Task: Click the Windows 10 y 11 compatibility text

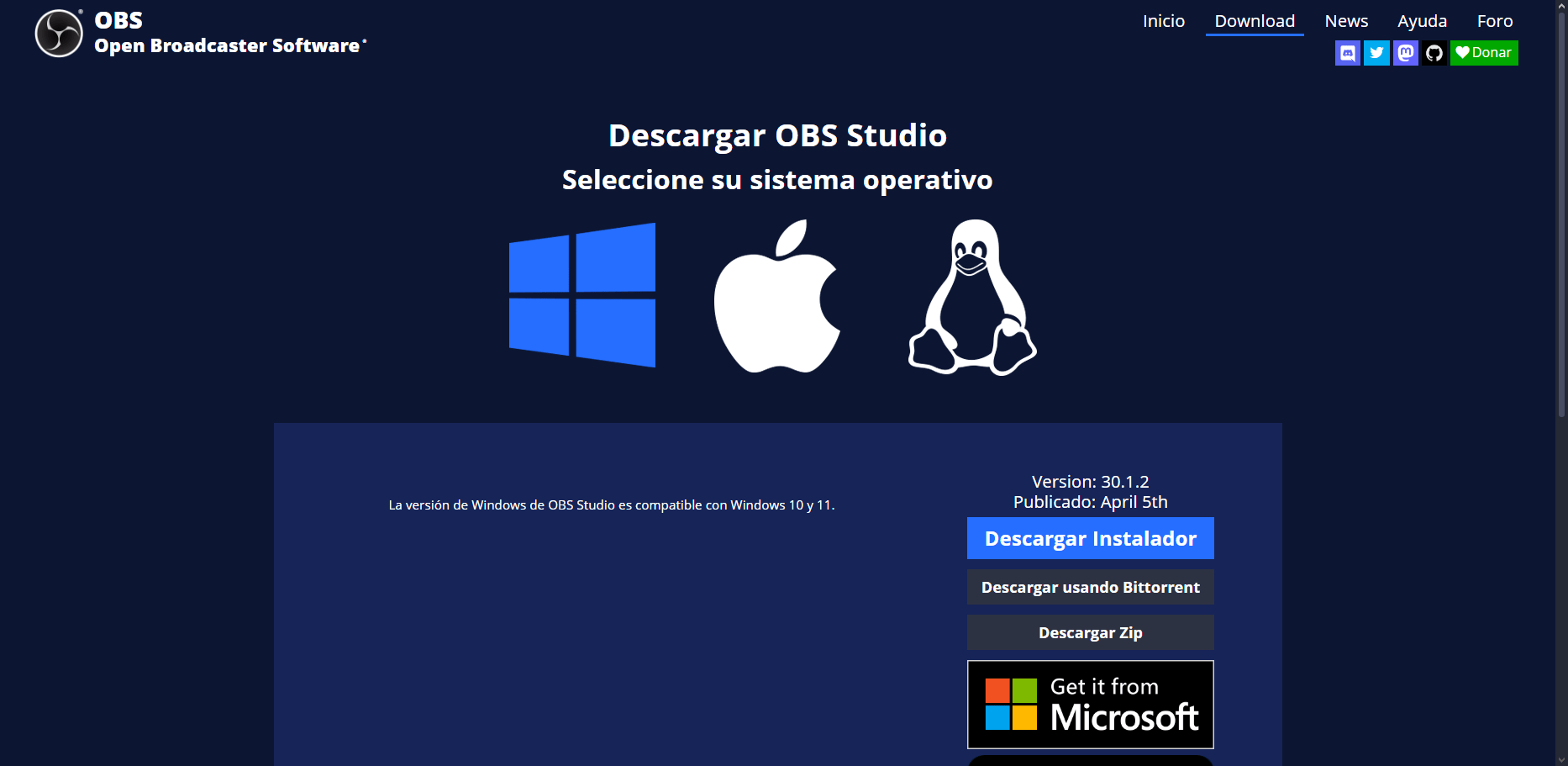Action: tap(612, 505)
